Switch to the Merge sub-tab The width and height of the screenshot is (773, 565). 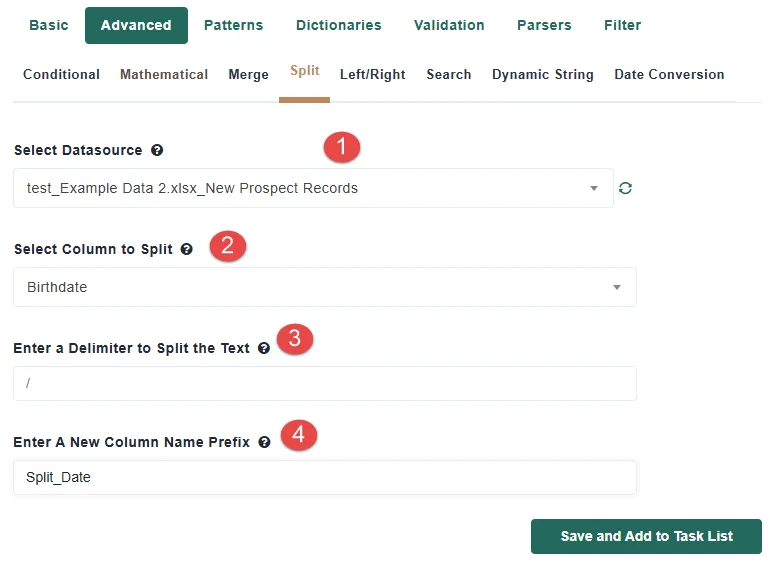coord(248,74)
